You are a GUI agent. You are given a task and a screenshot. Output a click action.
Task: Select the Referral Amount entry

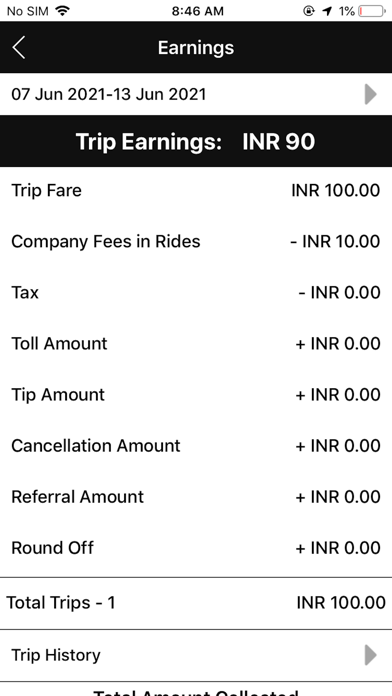tap(196, 497)
